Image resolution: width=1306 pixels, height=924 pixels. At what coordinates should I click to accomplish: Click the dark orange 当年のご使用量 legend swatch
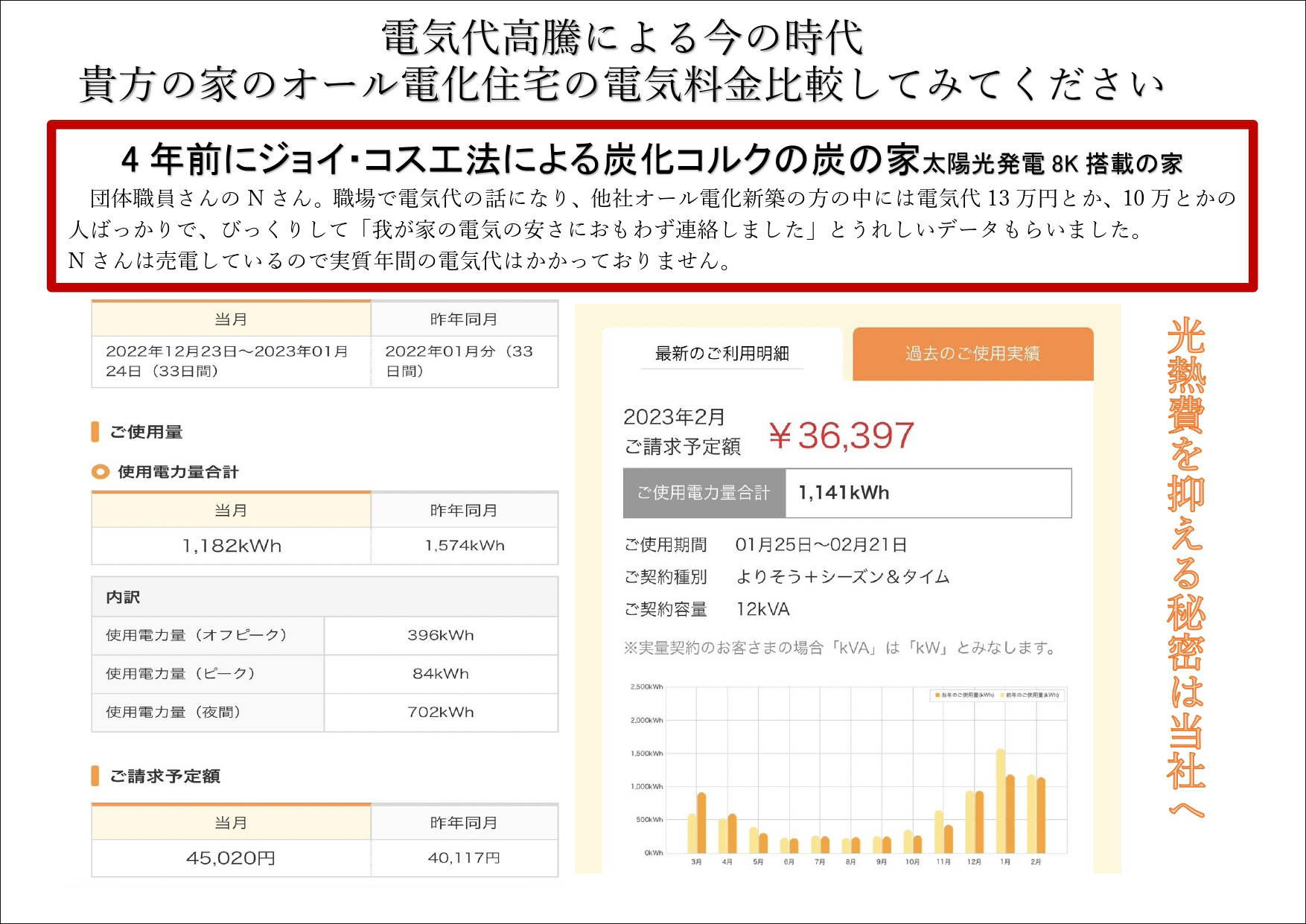coord(937,695)
